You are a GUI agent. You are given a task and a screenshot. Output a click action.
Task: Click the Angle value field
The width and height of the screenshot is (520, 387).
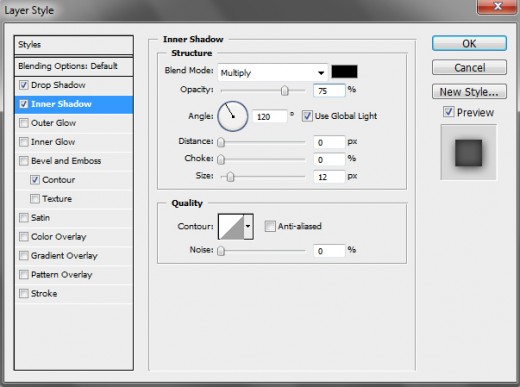pyautogui.click(x=270, y=117)
